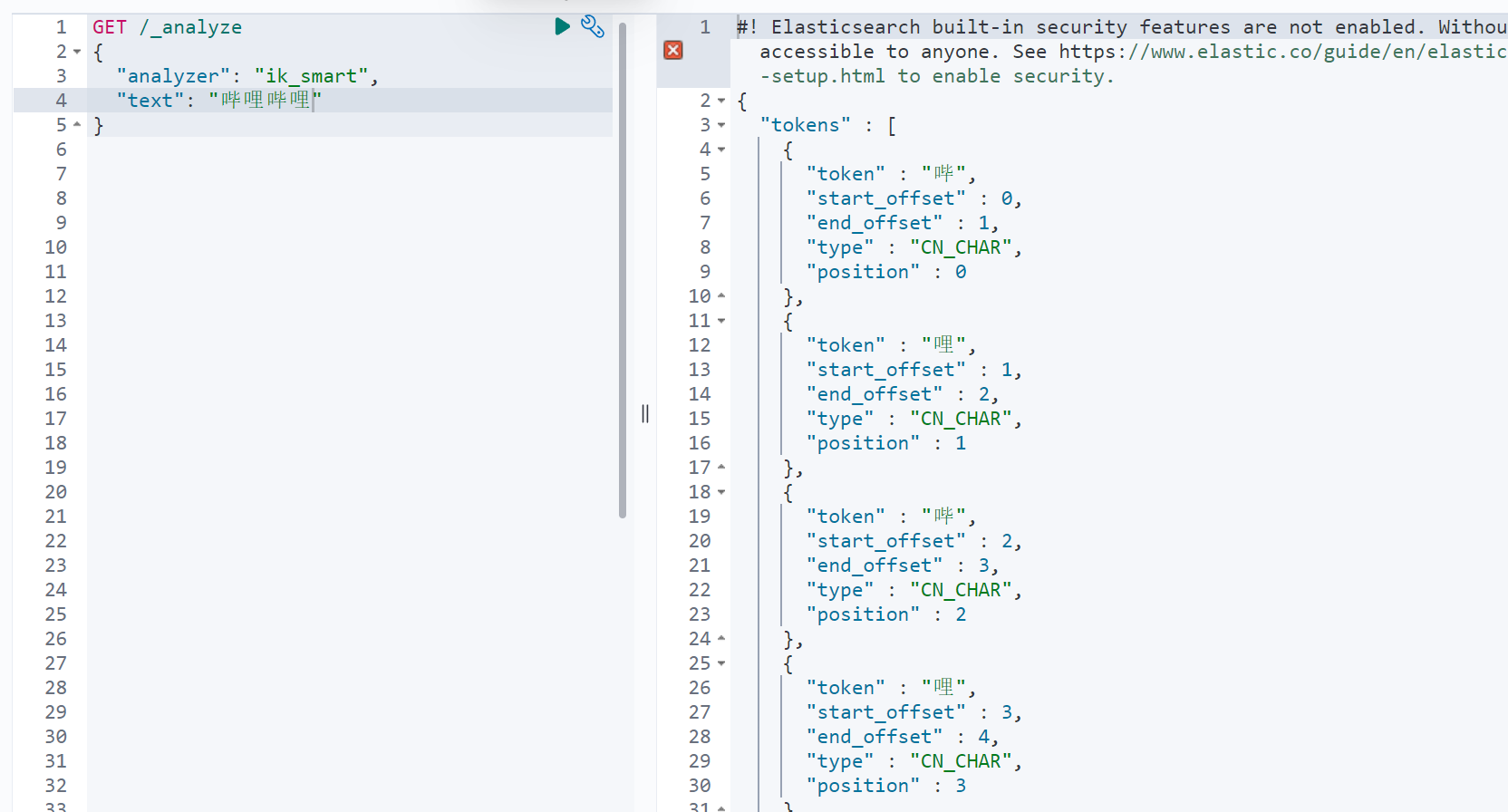Click the closing fold arrow at response line 10
The width and height of the screenshot is (1508, 812).
[721, 295]
